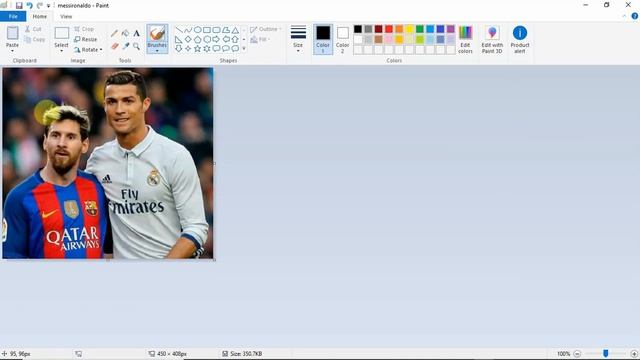Pick the red color swatch

point(389,29)
